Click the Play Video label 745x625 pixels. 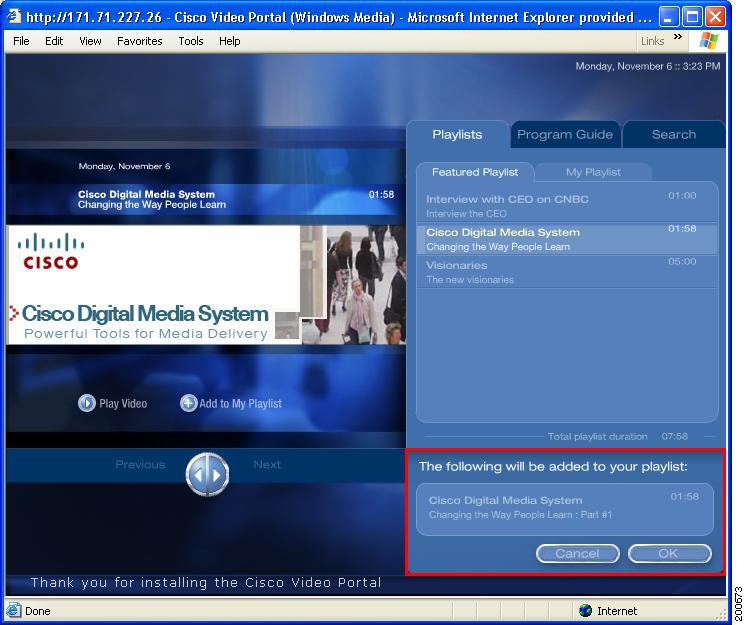coord(123,404)
